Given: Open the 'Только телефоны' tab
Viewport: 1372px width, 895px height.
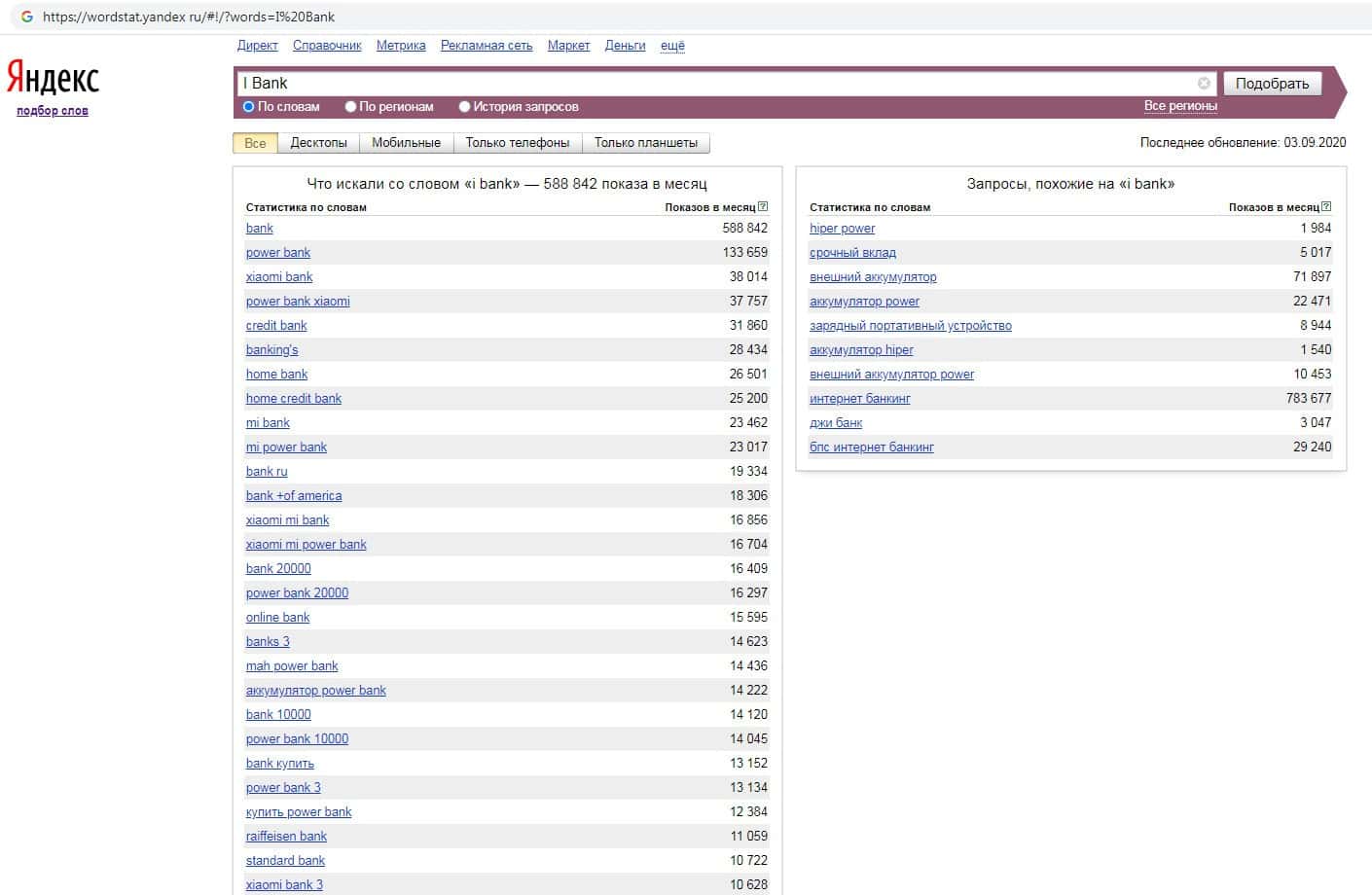Looking at the screenshot, I should [517, 143].
